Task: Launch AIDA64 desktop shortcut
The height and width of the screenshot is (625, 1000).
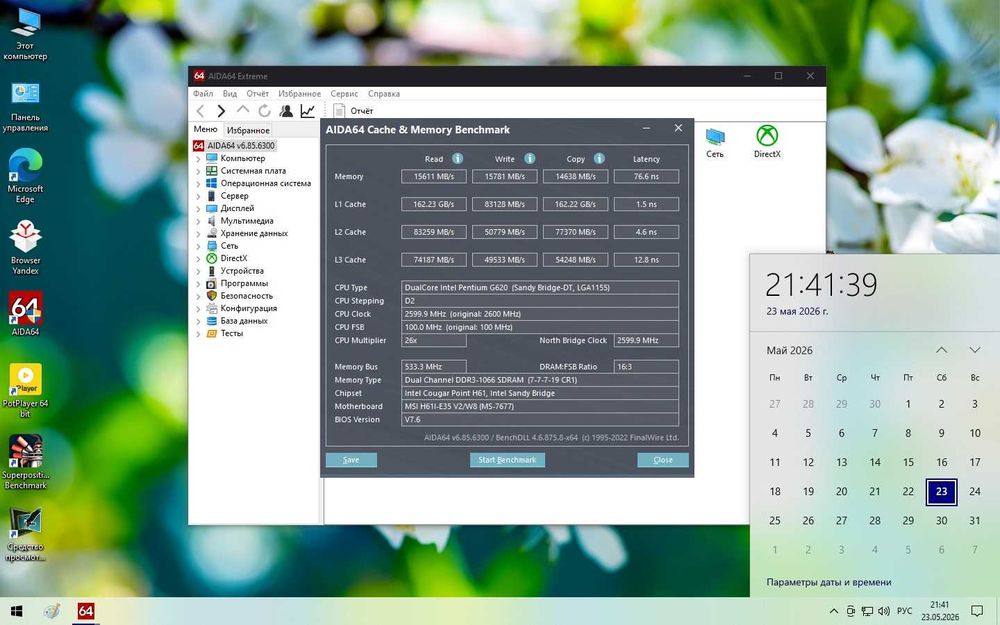Action: [25, 314]
